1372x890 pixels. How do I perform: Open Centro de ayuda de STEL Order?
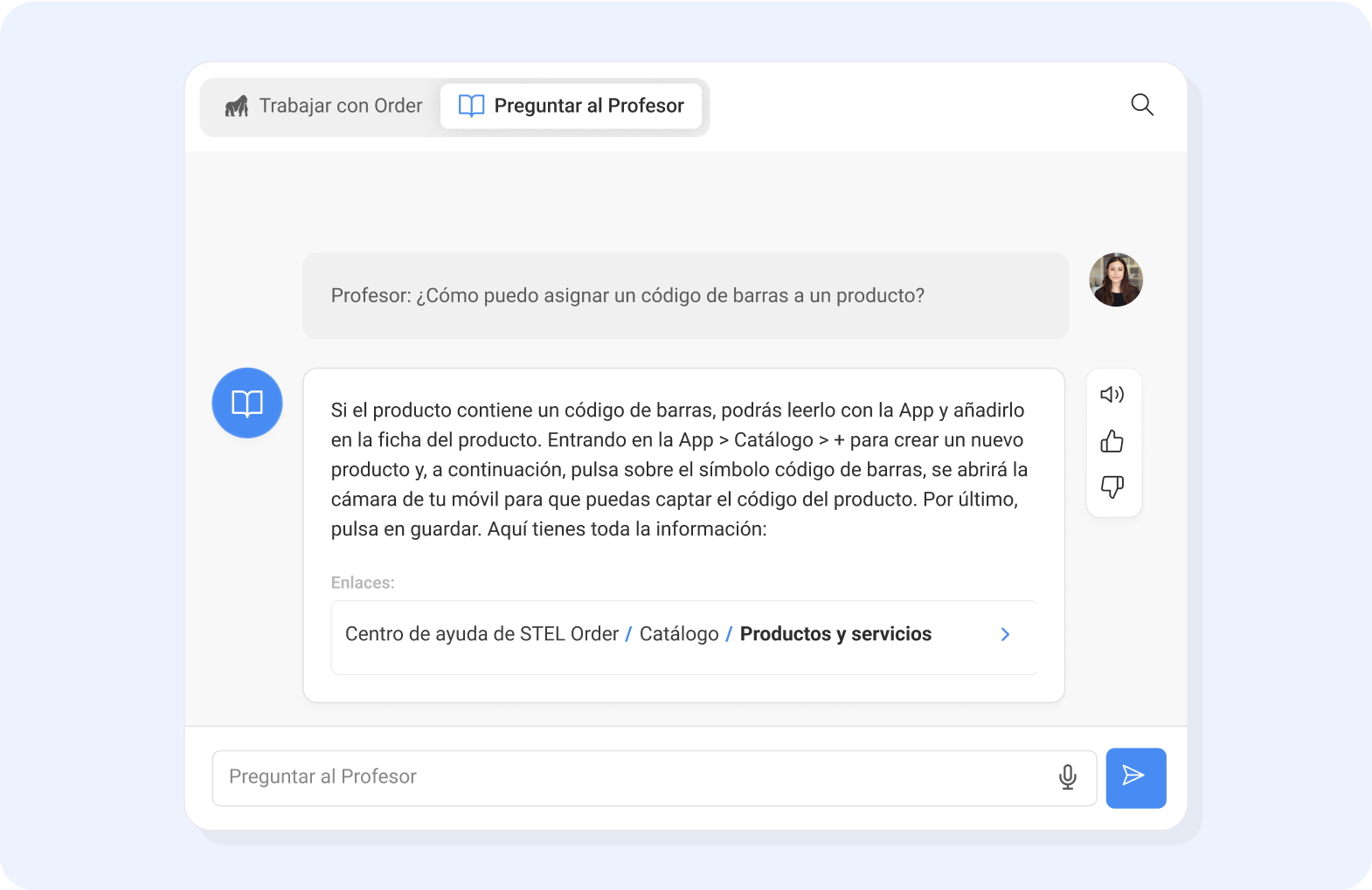coord(482,634)
